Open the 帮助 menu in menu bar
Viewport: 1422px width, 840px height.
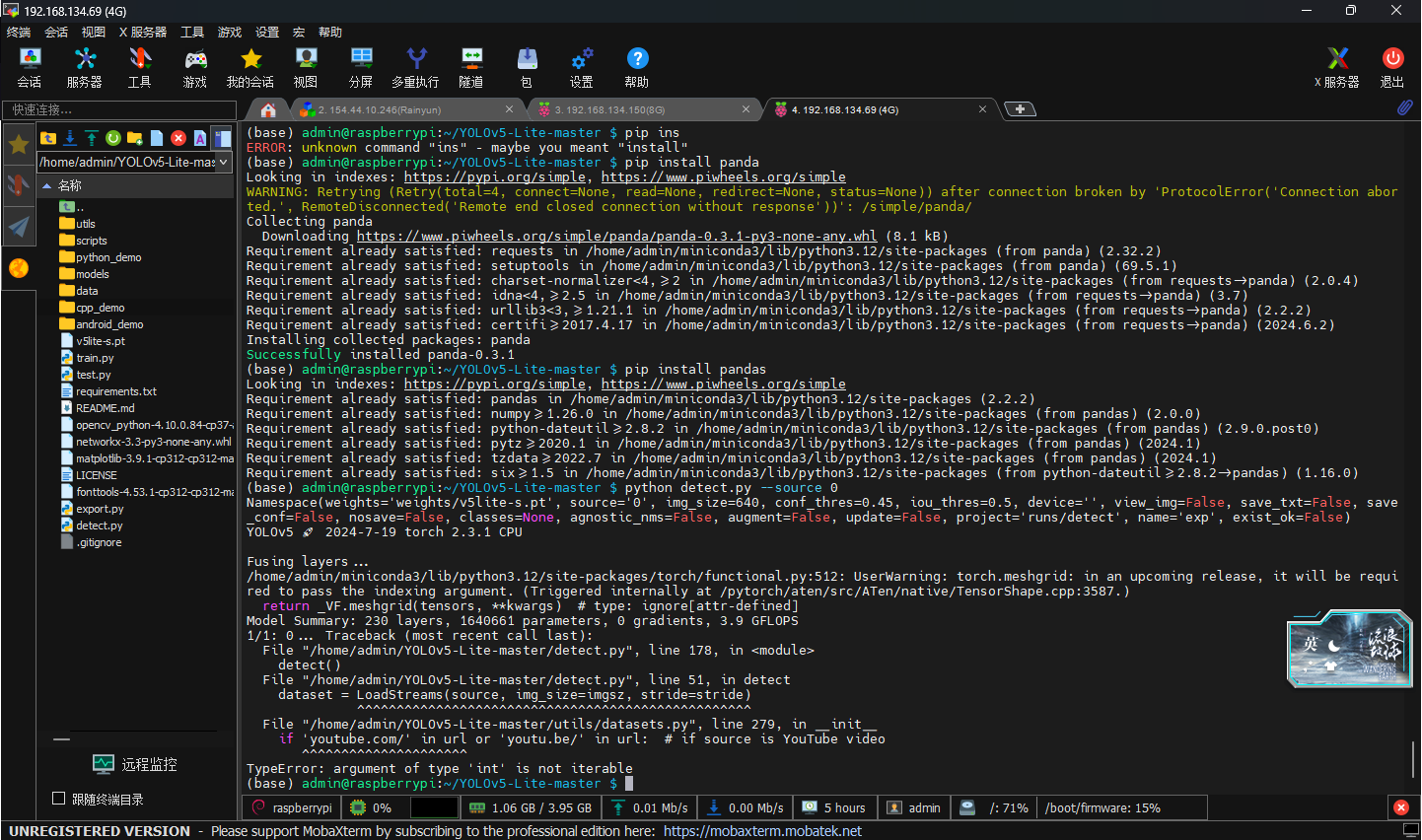(x=330, y=33)
